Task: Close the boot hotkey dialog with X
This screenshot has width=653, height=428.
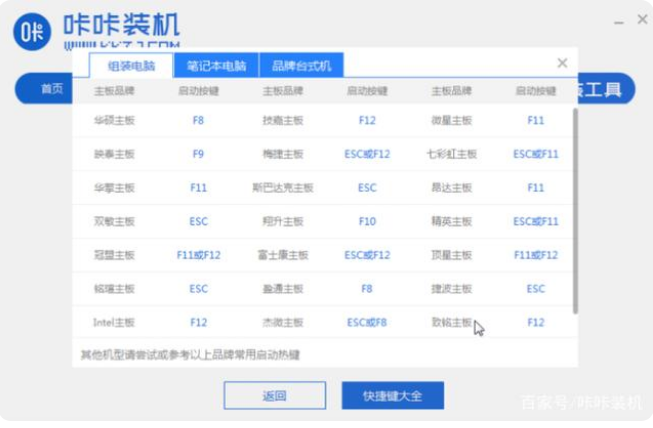Action: point(562,63)
